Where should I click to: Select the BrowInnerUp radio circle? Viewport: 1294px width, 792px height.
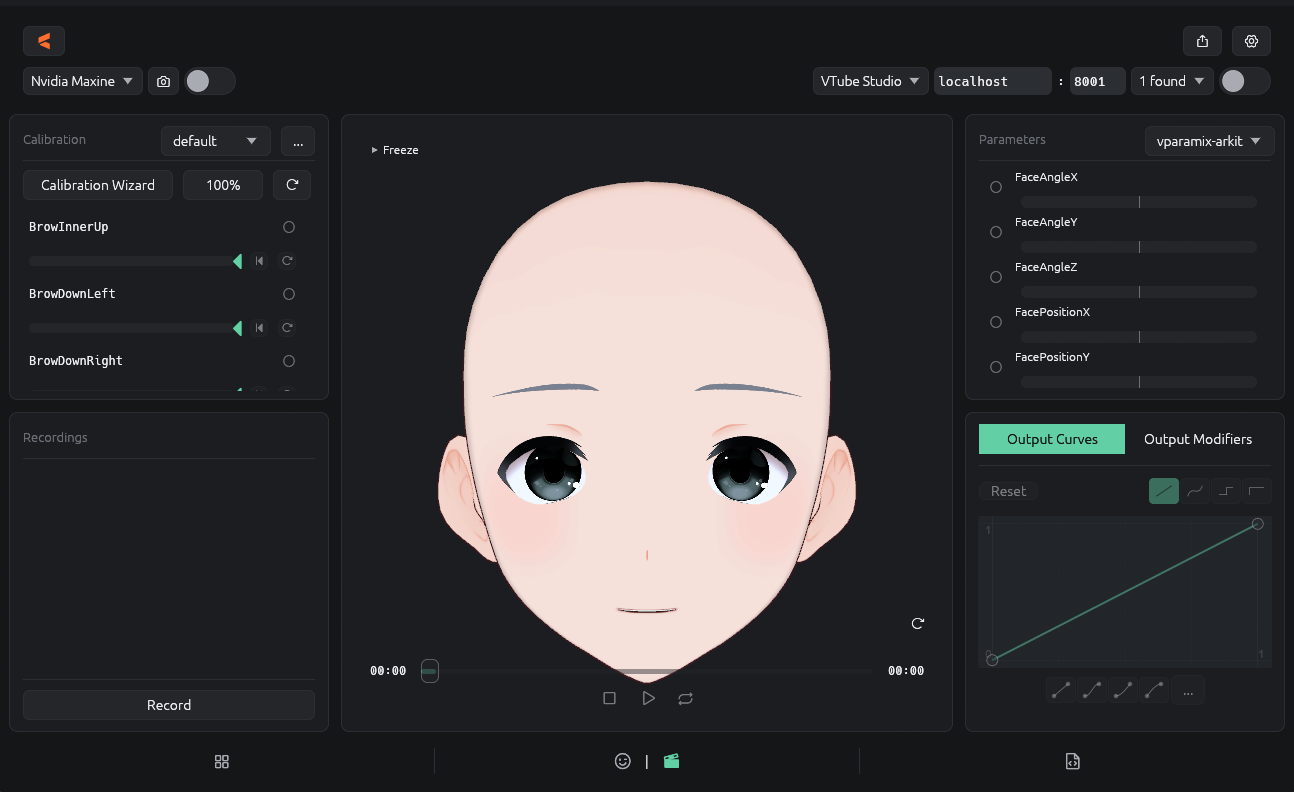click(x=289, y=227)
